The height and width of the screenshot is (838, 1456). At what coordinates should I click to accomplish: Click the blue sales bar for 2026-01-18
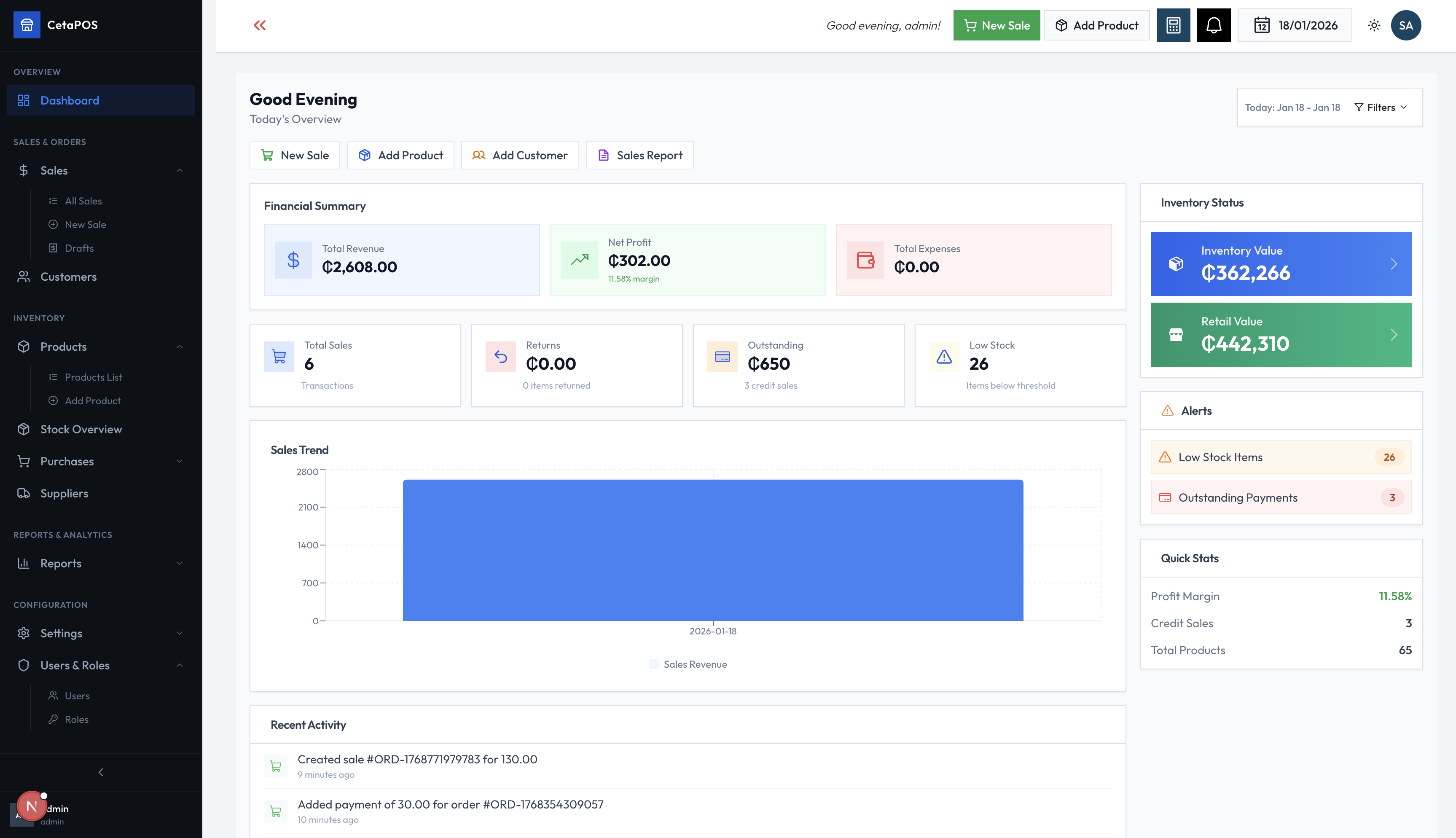pos(713,550)
